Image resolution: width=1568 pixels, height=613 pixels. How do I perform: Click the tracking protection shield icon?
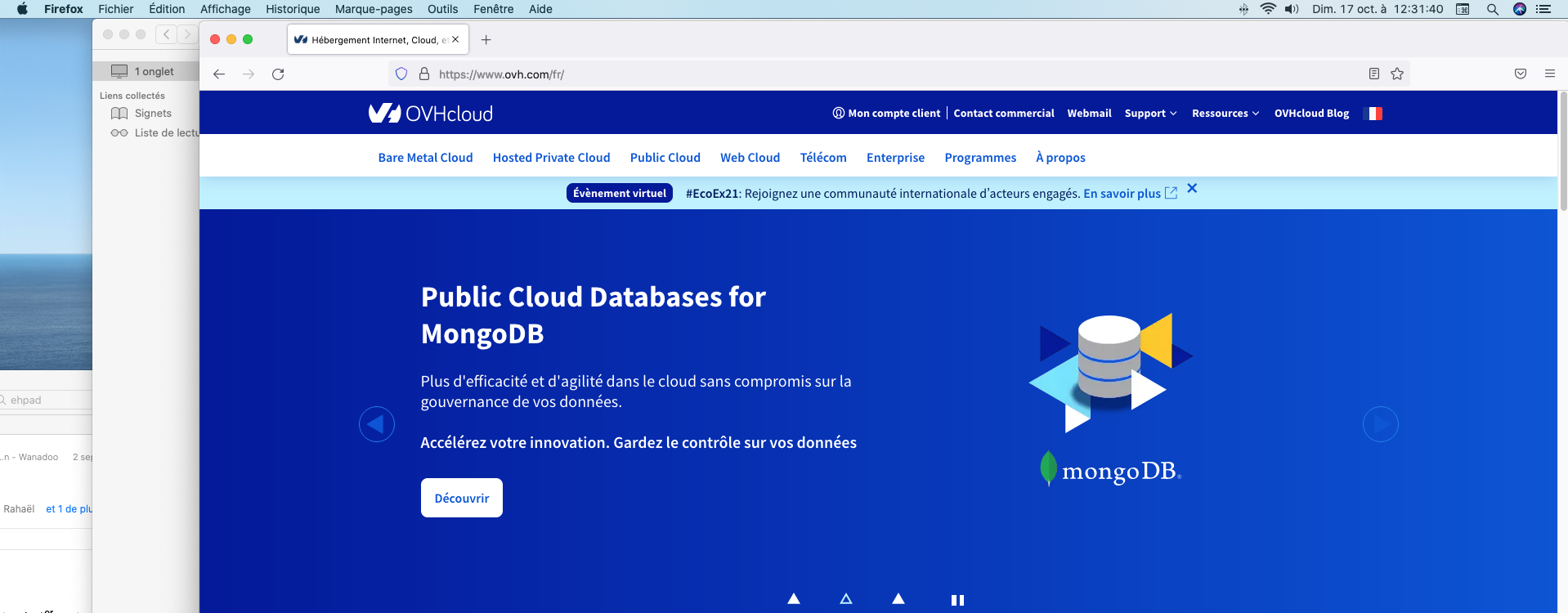tap(401, 74)
